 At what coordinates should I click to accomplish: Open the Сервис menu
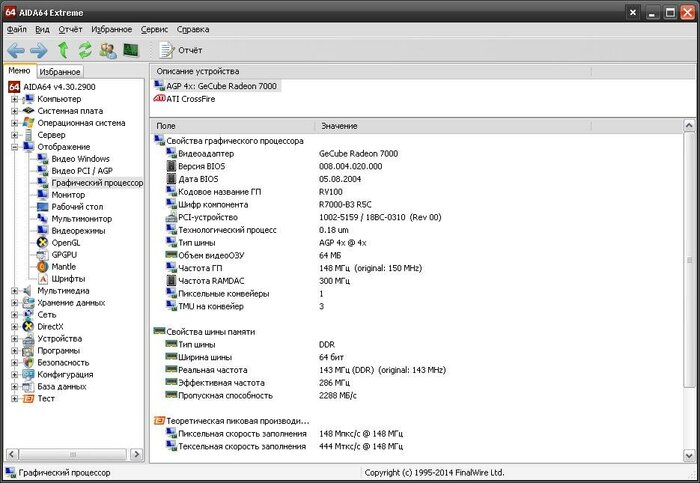pyautogui.click(x=154, y=30)
